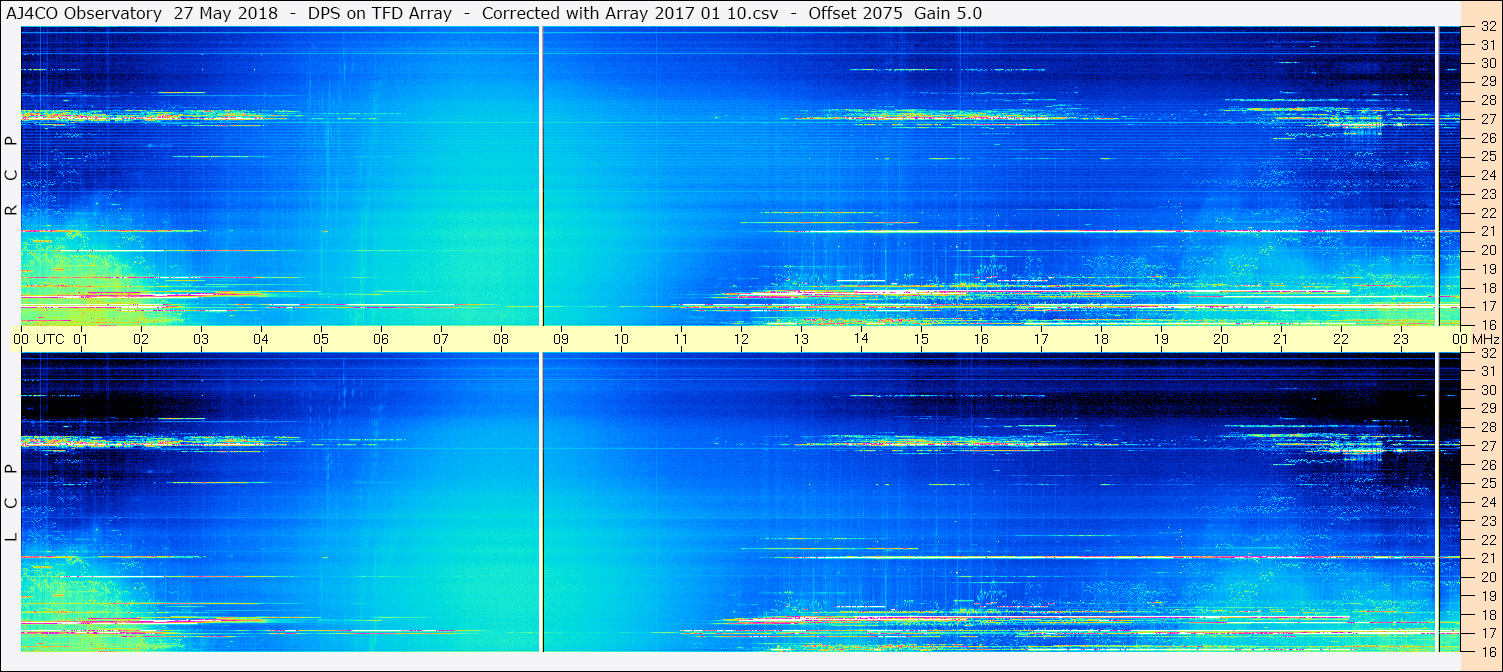
Task: Jump to hour 08 on time axis
Action: 501,339
